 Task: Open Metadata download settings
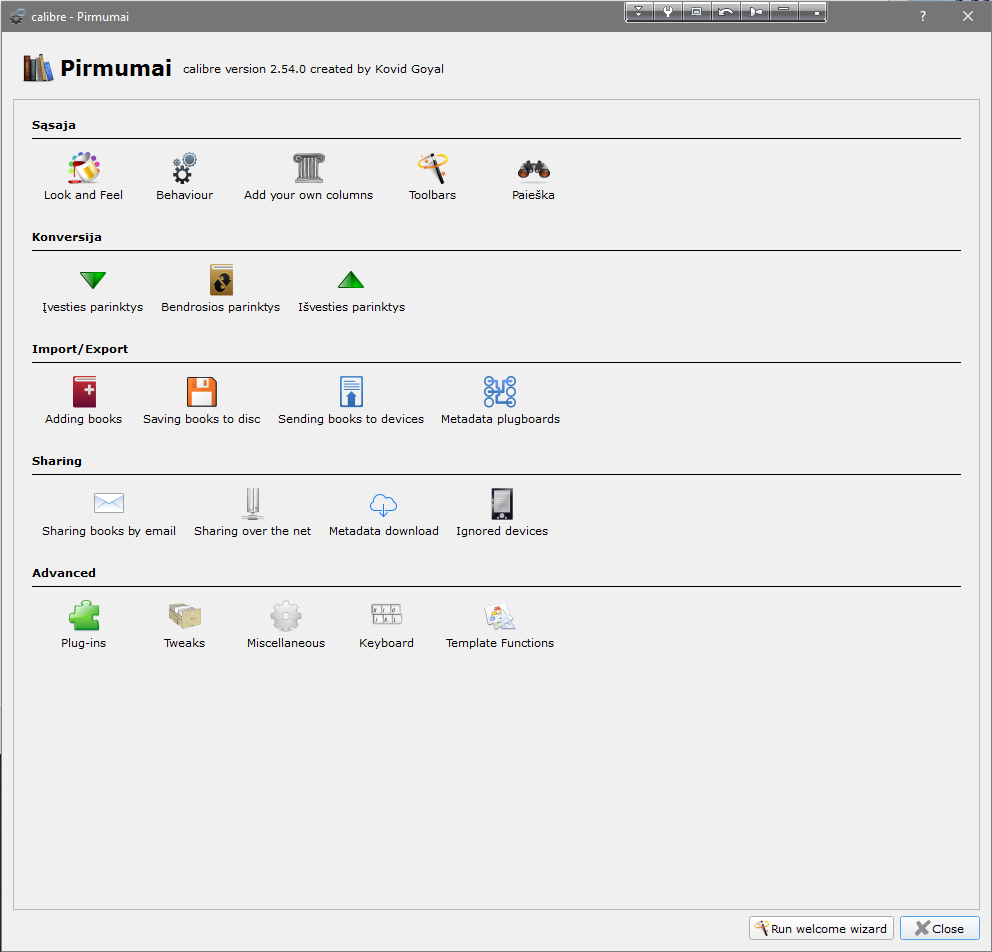click(x=383, y=512)
